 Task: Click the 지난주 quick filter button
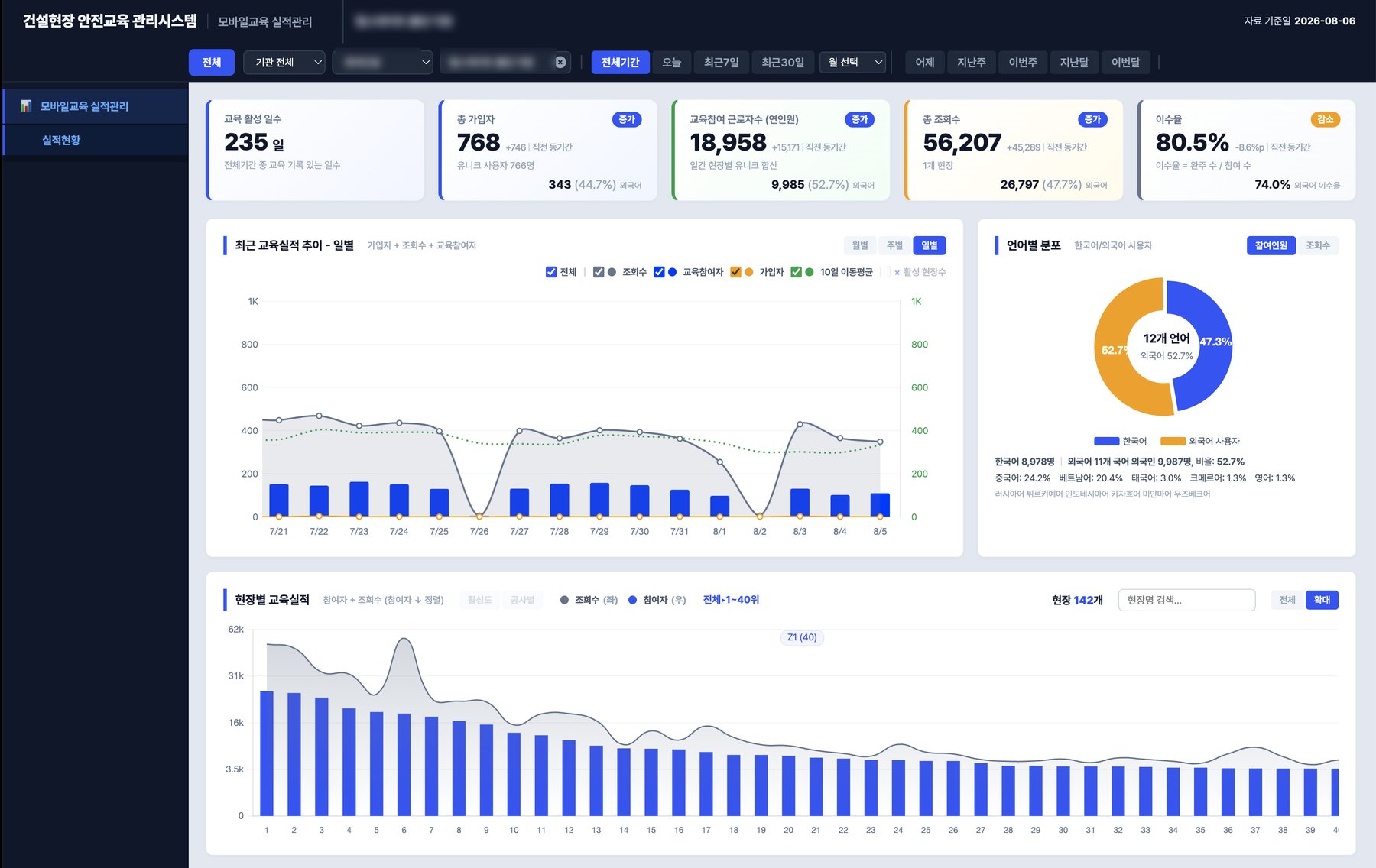click(x=972, y=63)
